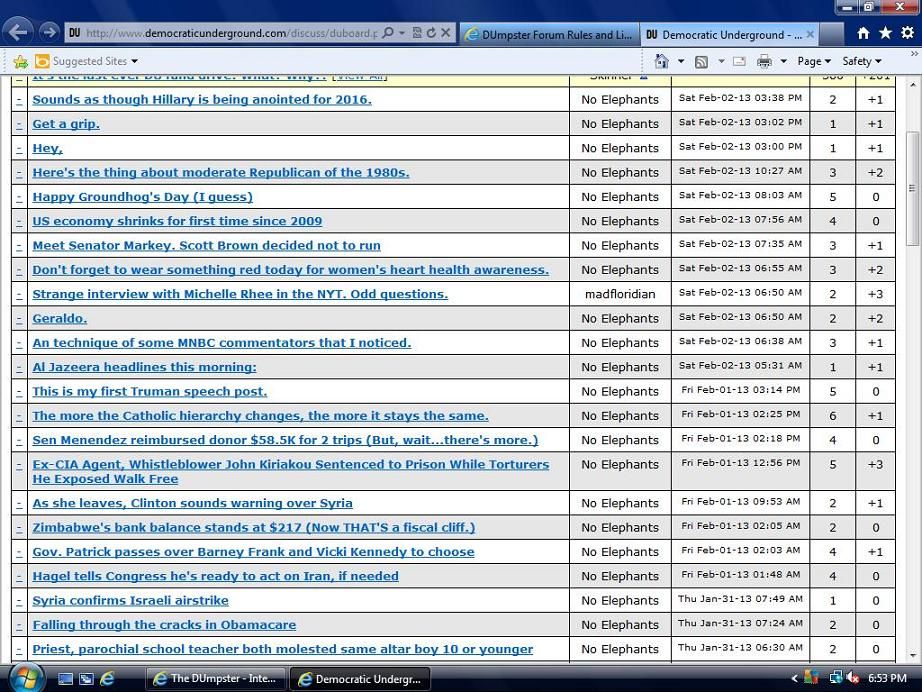This screenshot has width=922, height=692.
Task: Collapse the 'Geraldo.' thread row
Action: [19, 319]
